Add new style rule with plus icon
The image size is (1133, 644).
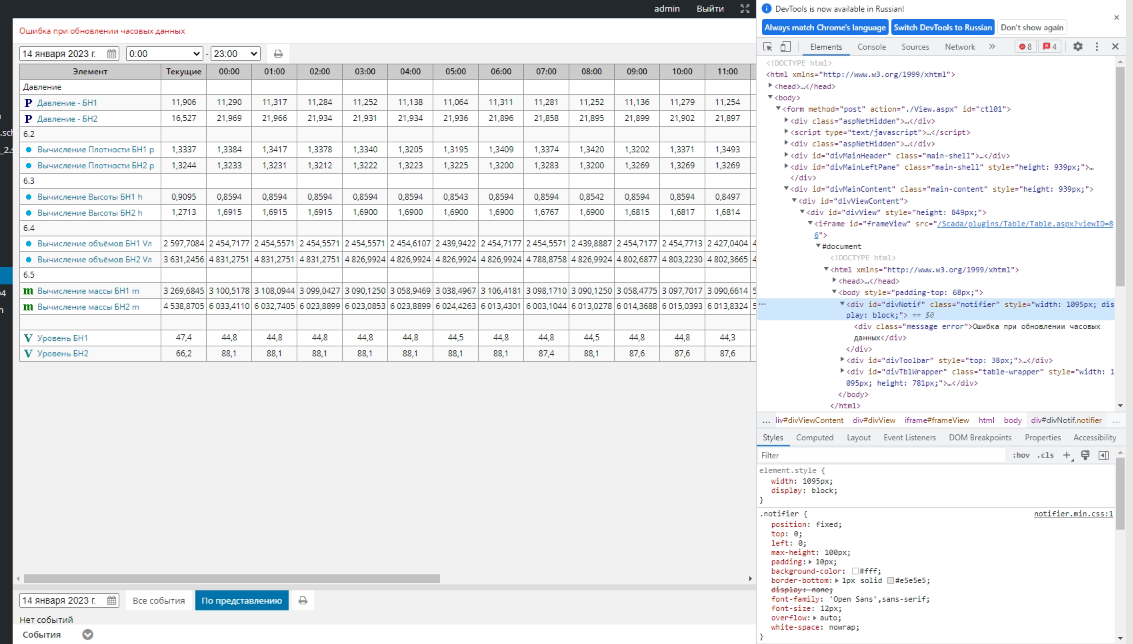click(1067, 455)
